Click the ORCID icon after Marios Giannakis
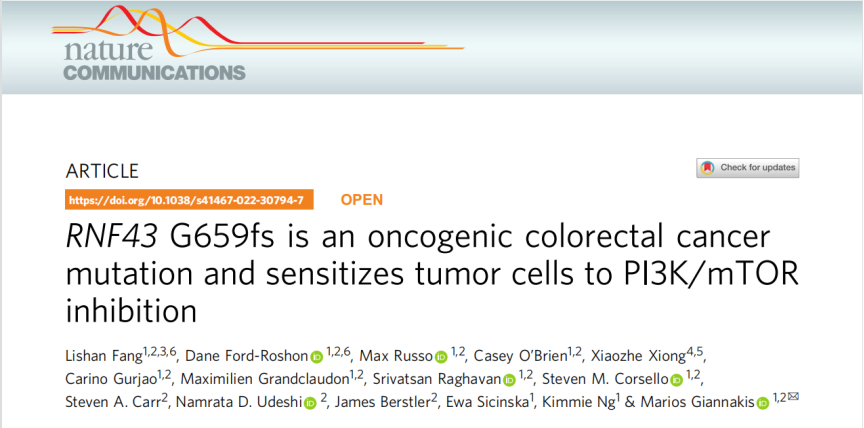 click(763, 403)
